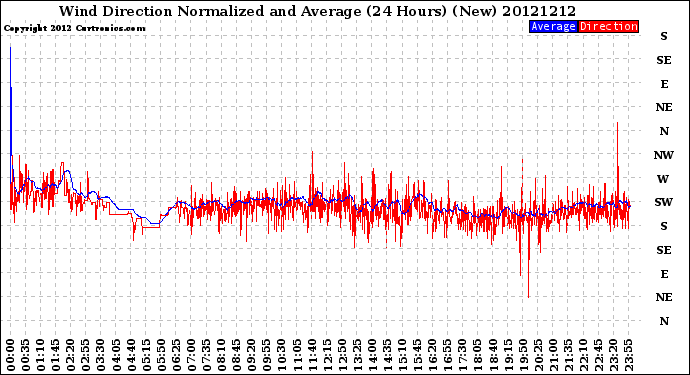Select the 08:10 time tick label
The width and height of the screenshot is (690, 375).
click(221, 355)
